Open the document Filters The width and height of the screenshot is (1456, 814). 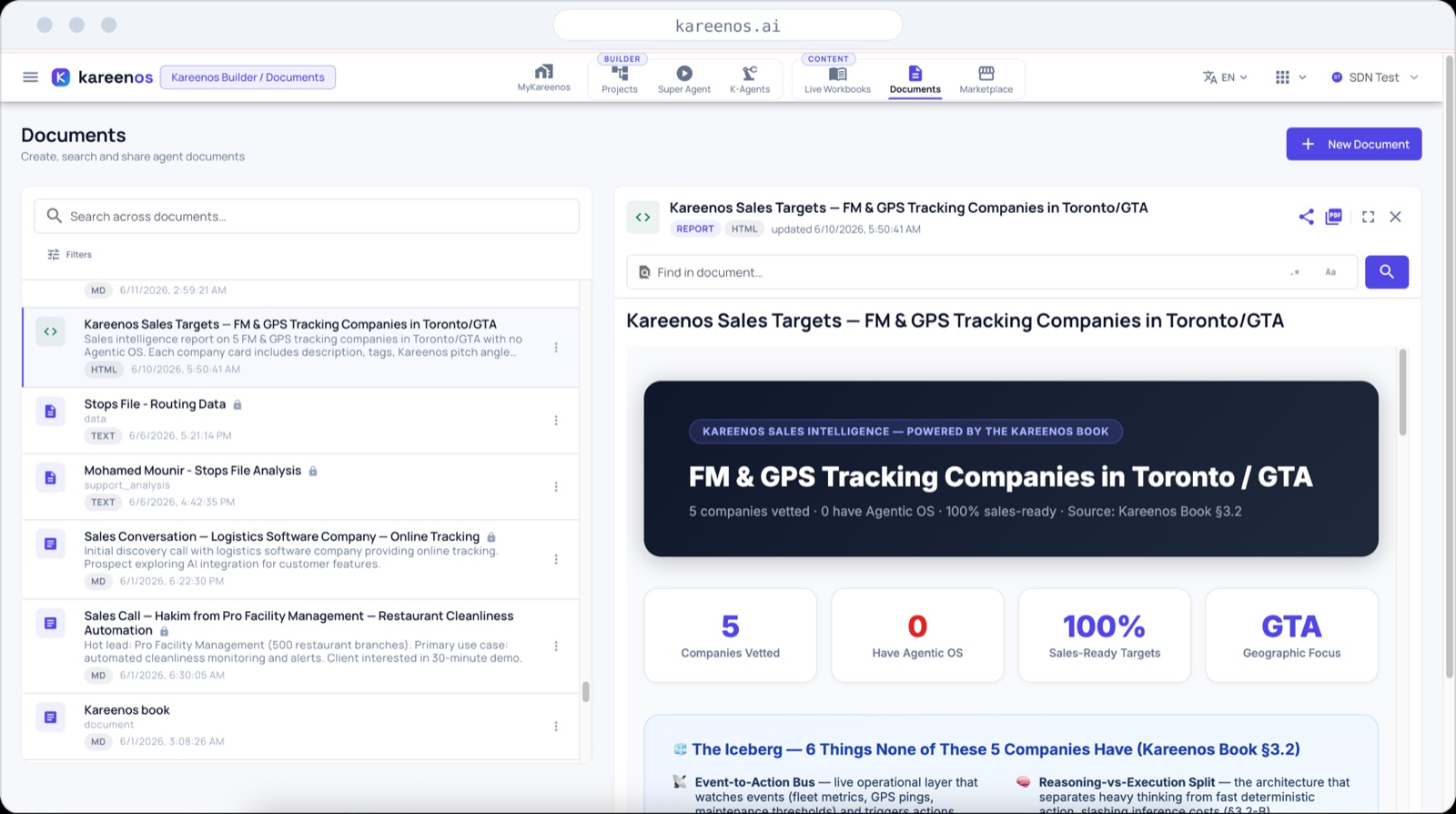[x=69, y=255]
